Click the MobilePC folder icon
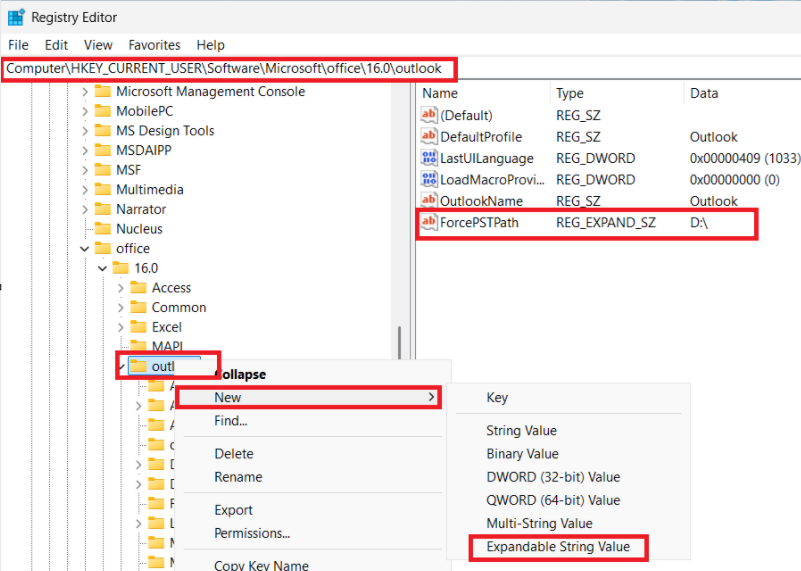This screenshot has width=801, height=571. [103, 111]
